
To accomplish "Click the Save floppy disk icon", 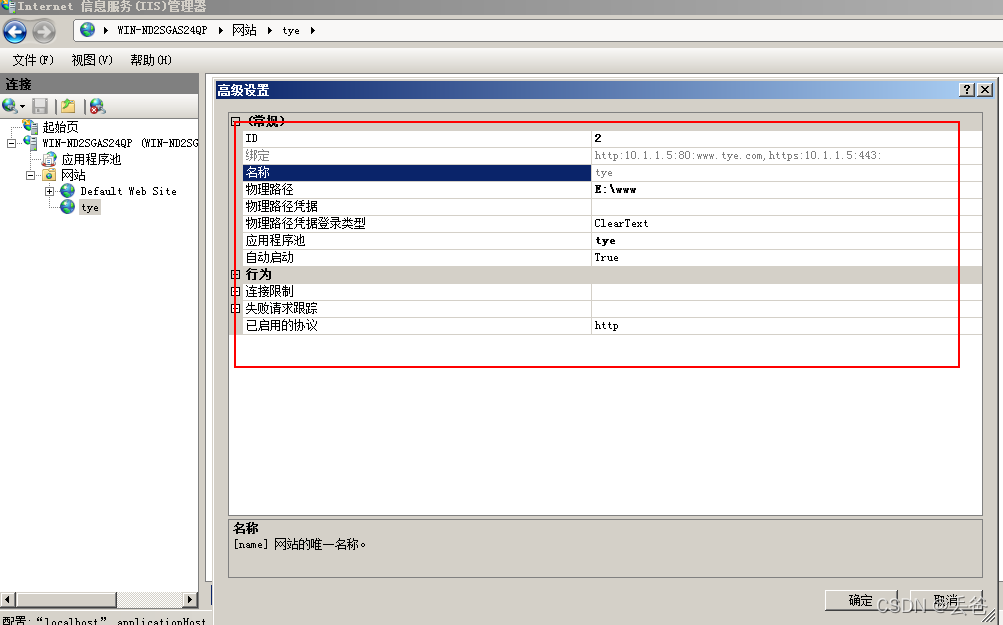I will pos(40,106).
